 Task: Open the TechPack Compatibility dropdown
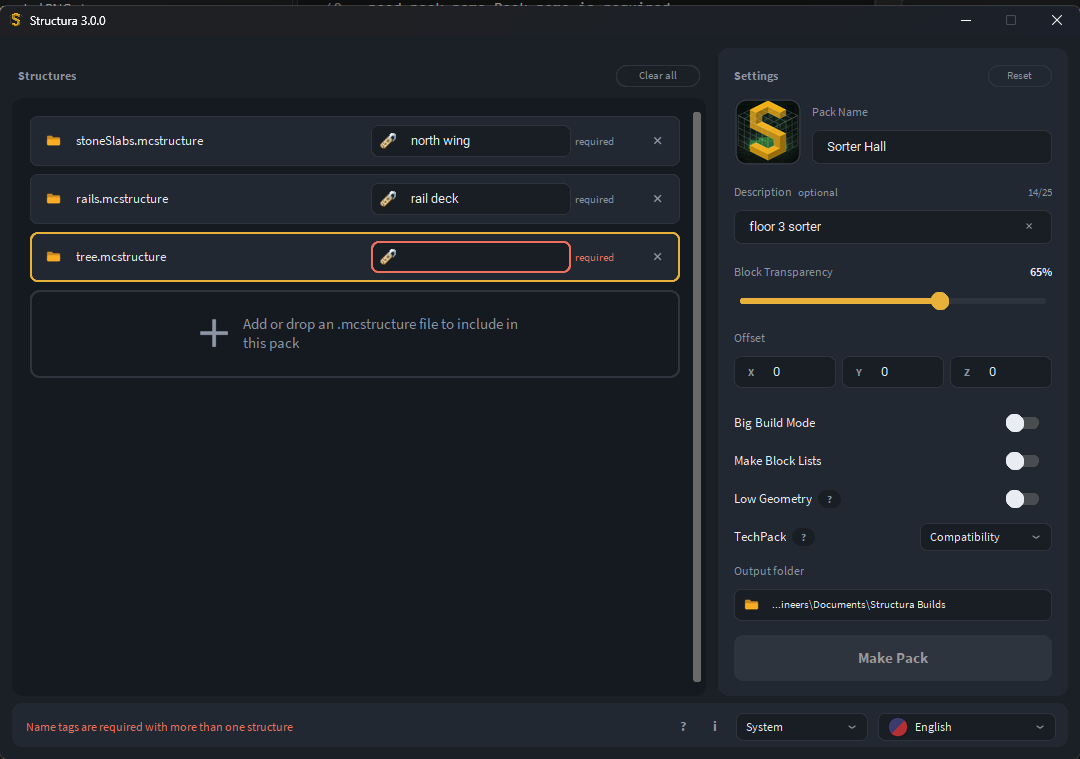point(986,537)
